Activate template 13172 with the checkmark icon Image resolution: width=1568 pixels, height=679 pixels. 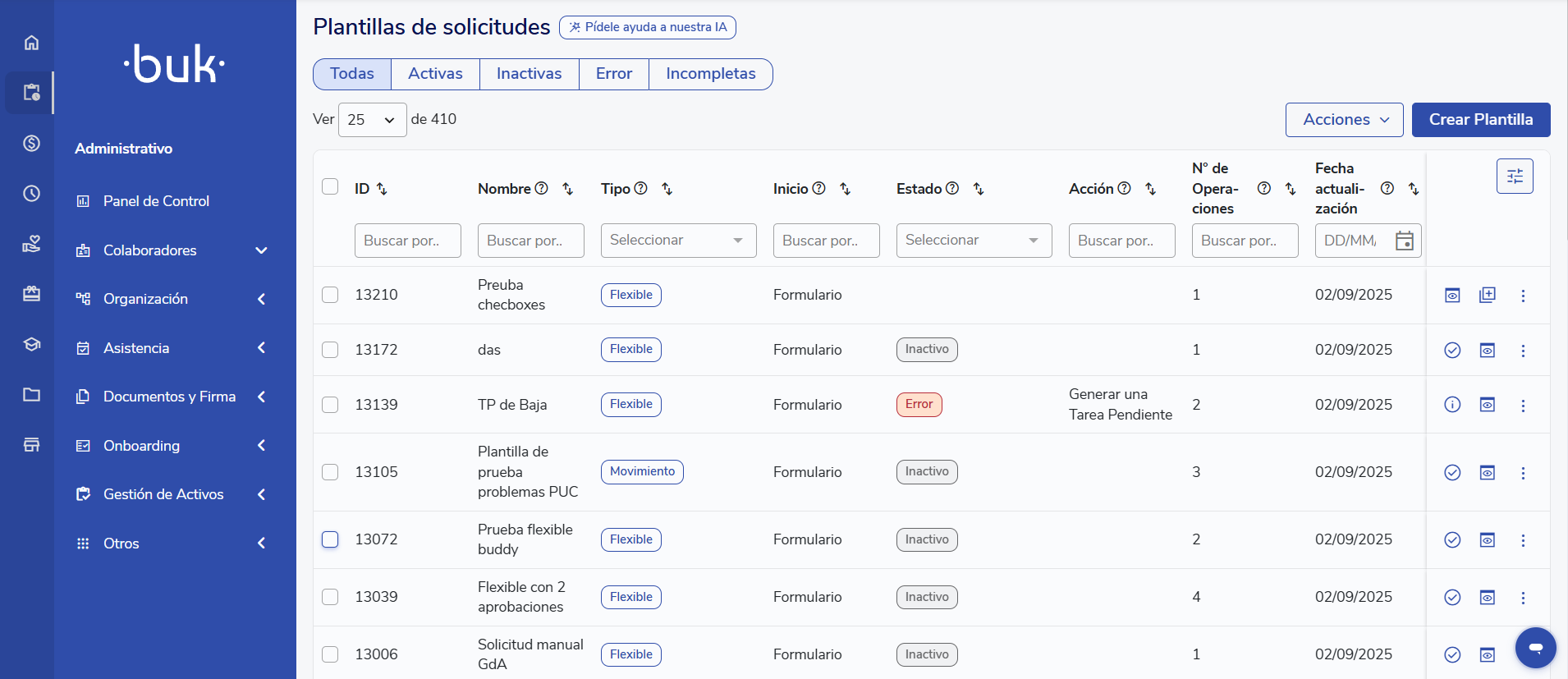pos(1452,351)
